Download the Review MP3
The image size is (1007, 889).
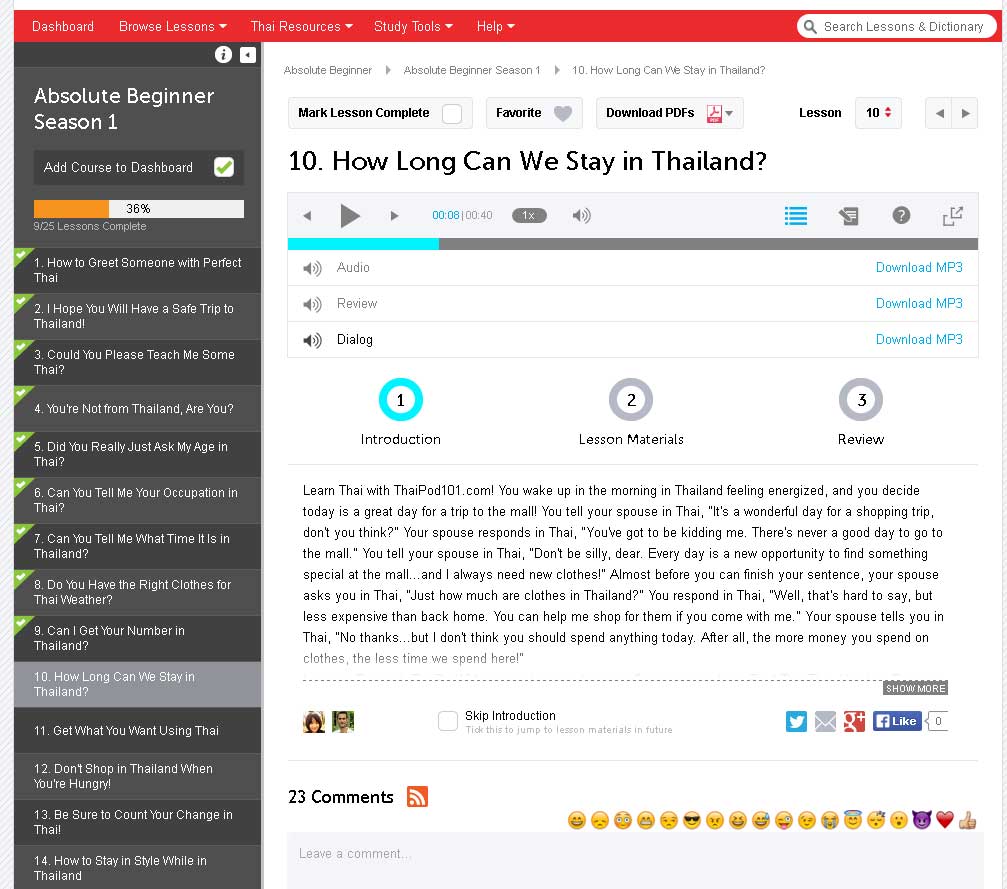coord(919,304)
